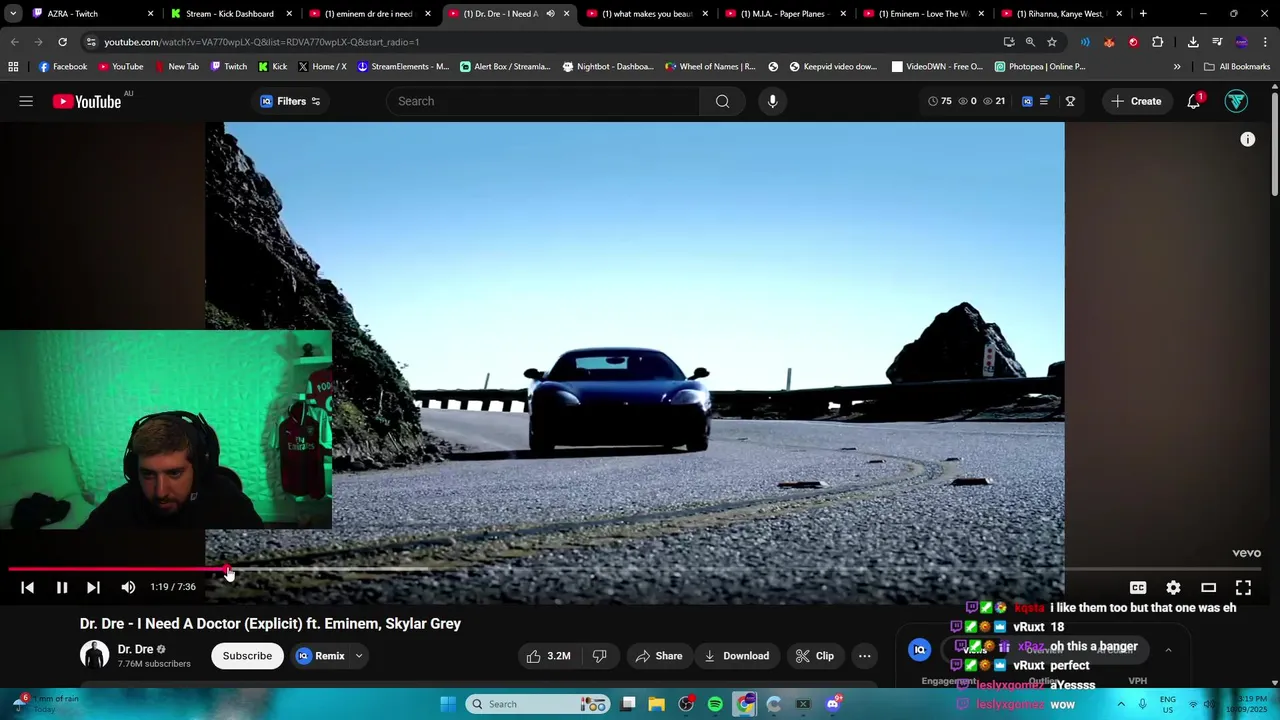Screen dimensions: 1280x720
Task: Share the video
Action: click(x=659, y=656)
